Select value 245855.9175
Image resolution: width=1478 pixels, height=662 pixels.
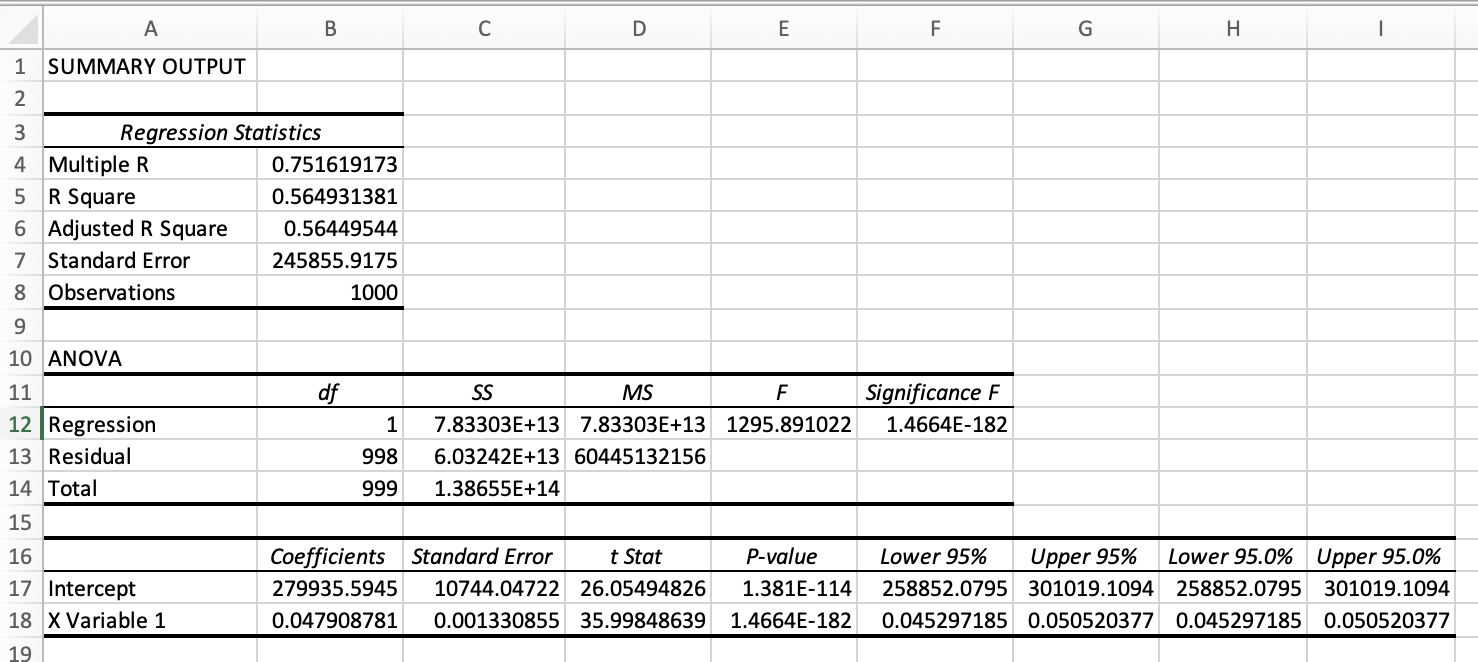pos(329,261)
